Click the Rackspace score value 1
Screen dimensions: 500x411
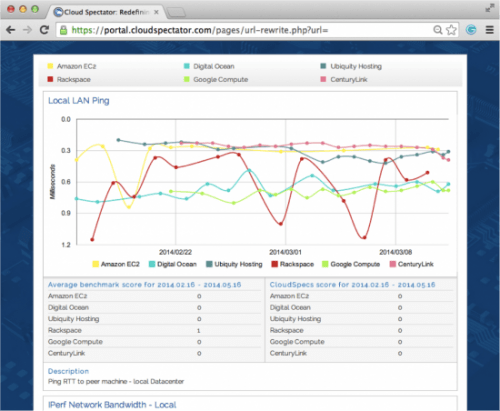[x=199, y=331]
